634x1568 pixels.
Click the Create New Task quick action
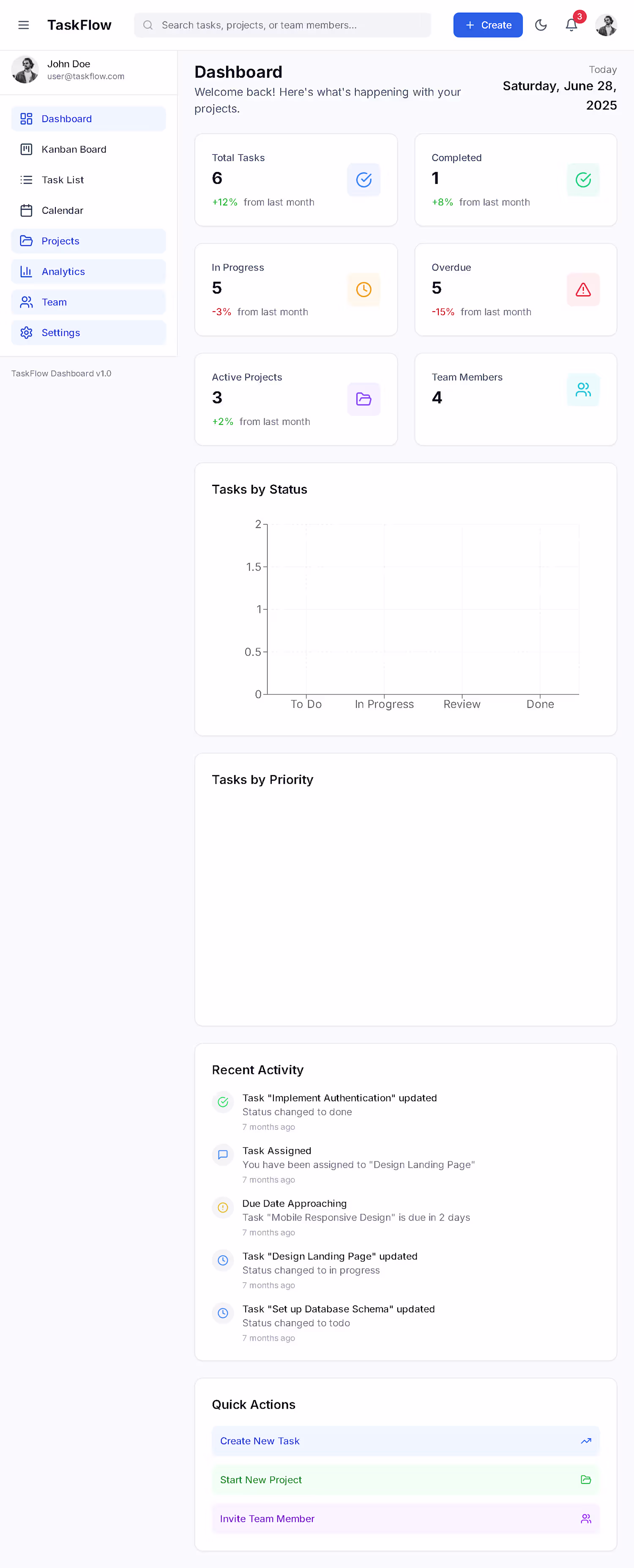tap(405, 1441)
